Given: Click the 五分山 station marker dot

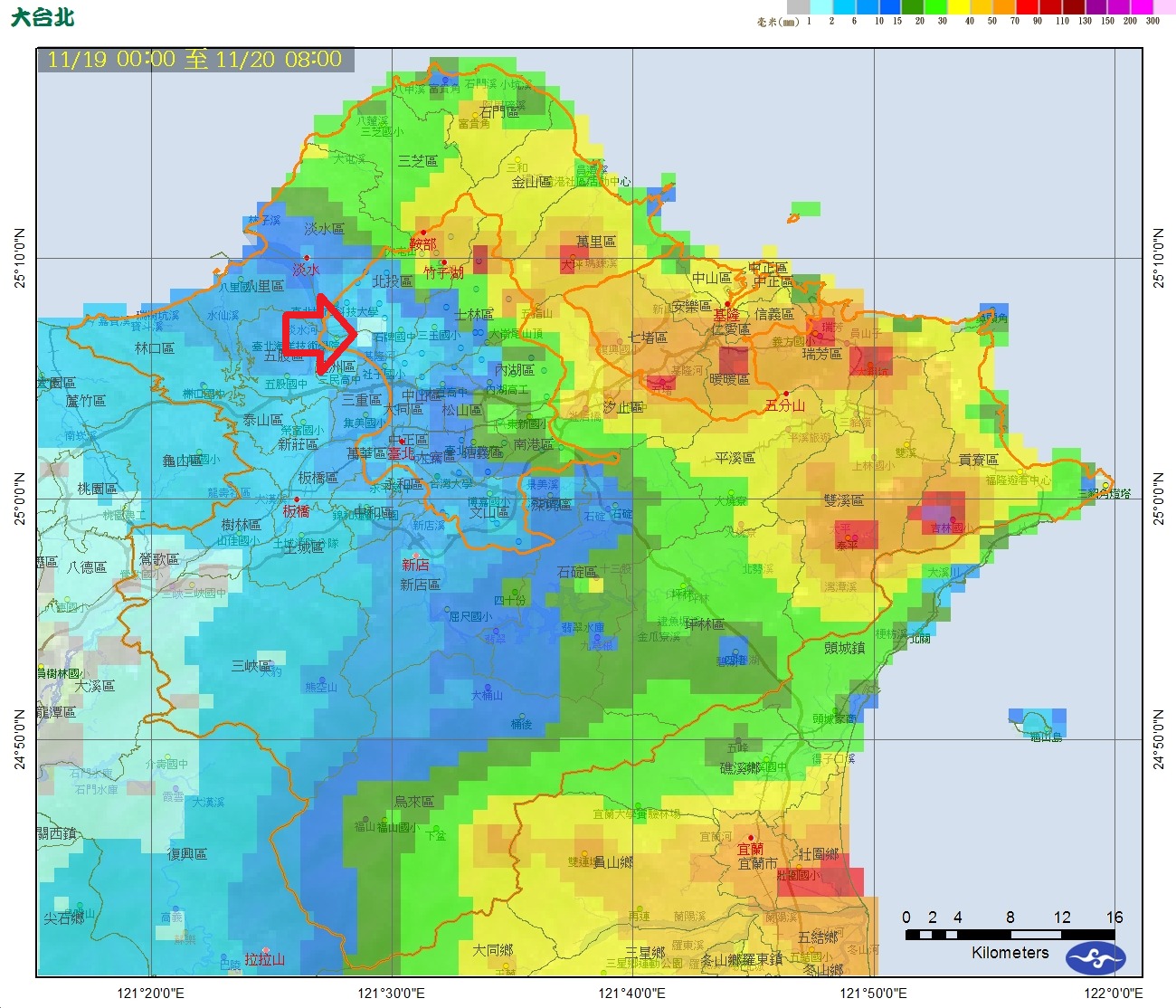Looking at the screenshot, I should tap(785, 394).
